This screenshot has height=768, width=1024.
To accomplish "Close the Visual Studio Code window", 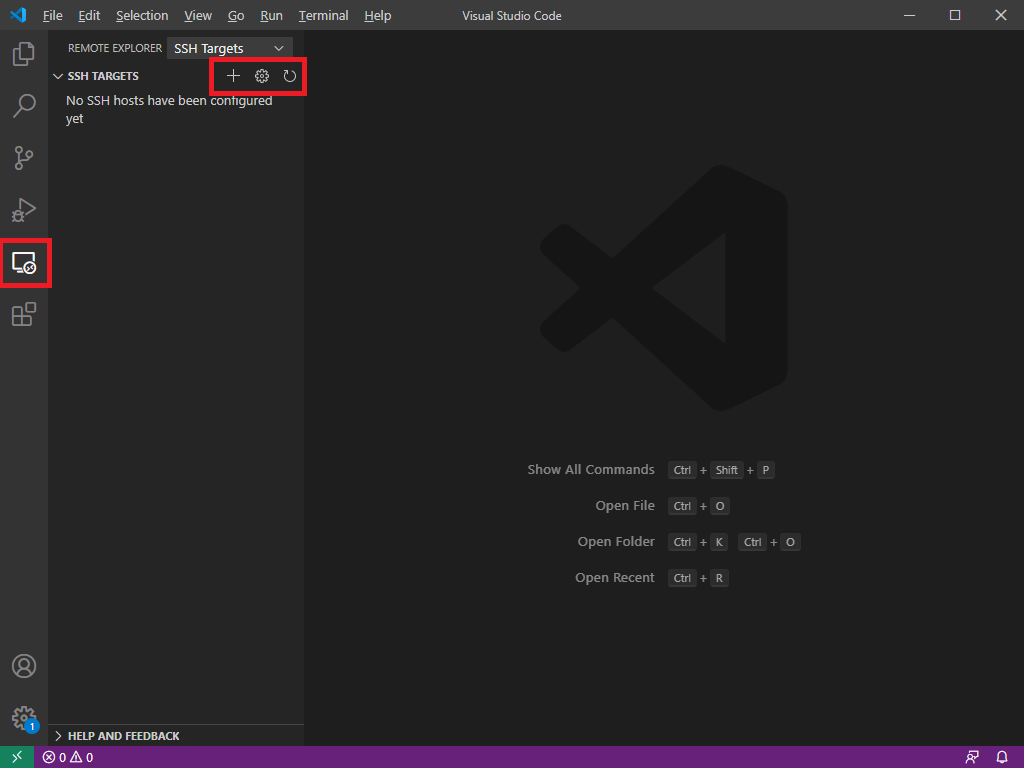I will 1000,15.
